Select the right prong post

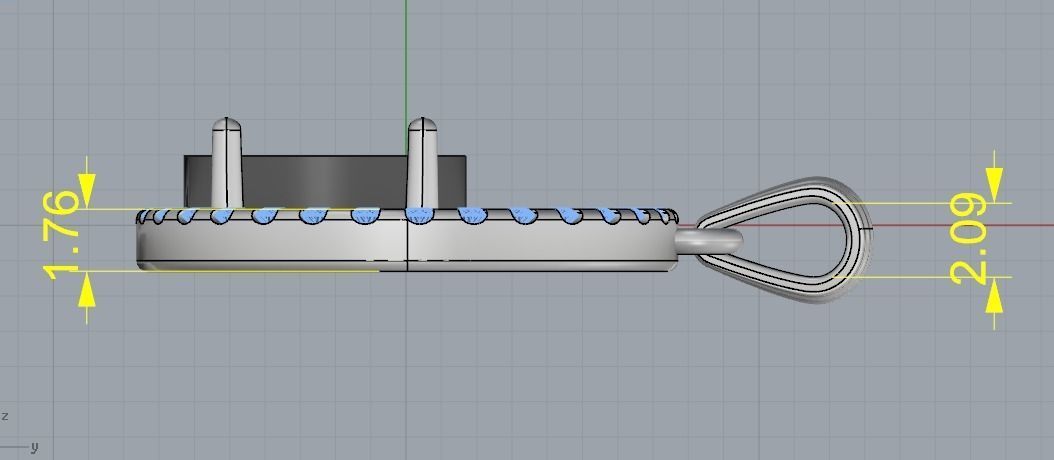[x=422, y=163]
